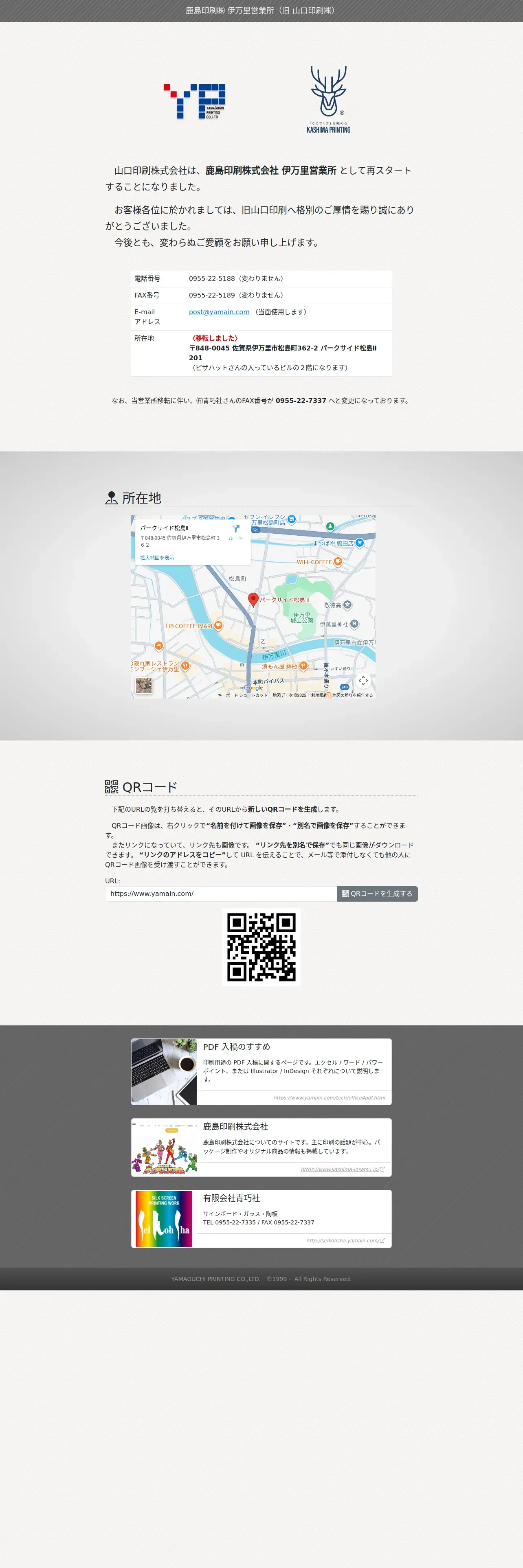This screenshot has width=523, height=1568.
Task: Click the パークサイド松島II map info title
Action: click(165, 528)
